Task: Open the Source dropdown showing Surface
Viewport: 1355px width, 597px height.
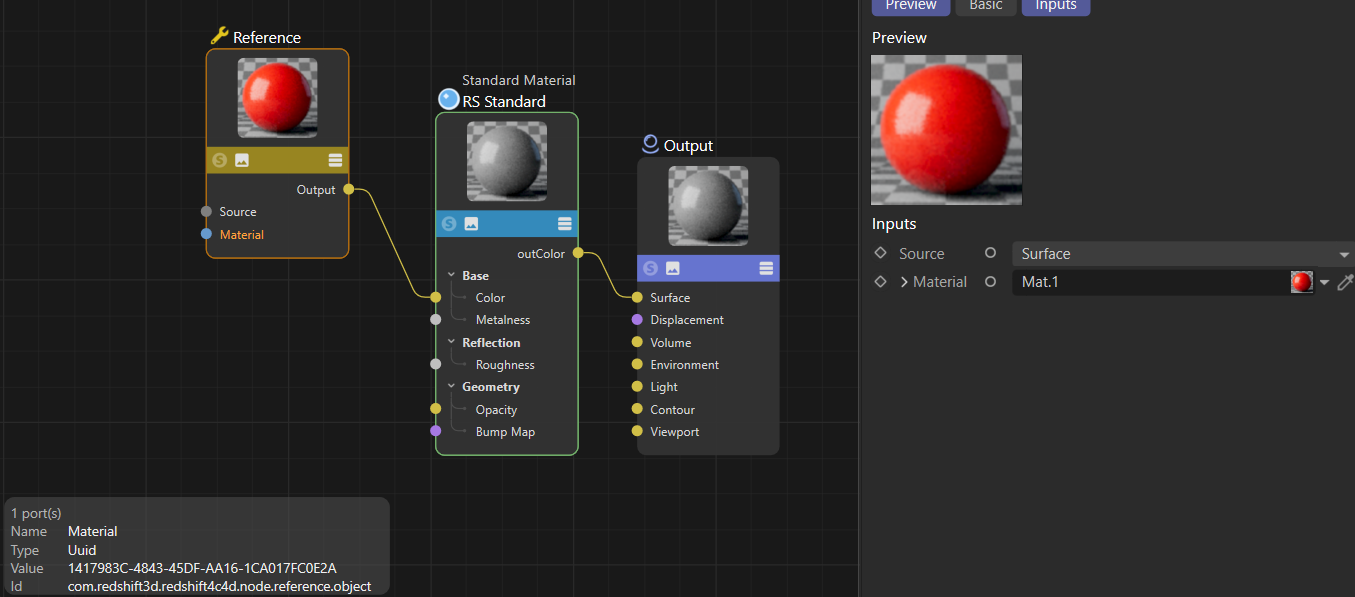Action: coord(1182,254)
